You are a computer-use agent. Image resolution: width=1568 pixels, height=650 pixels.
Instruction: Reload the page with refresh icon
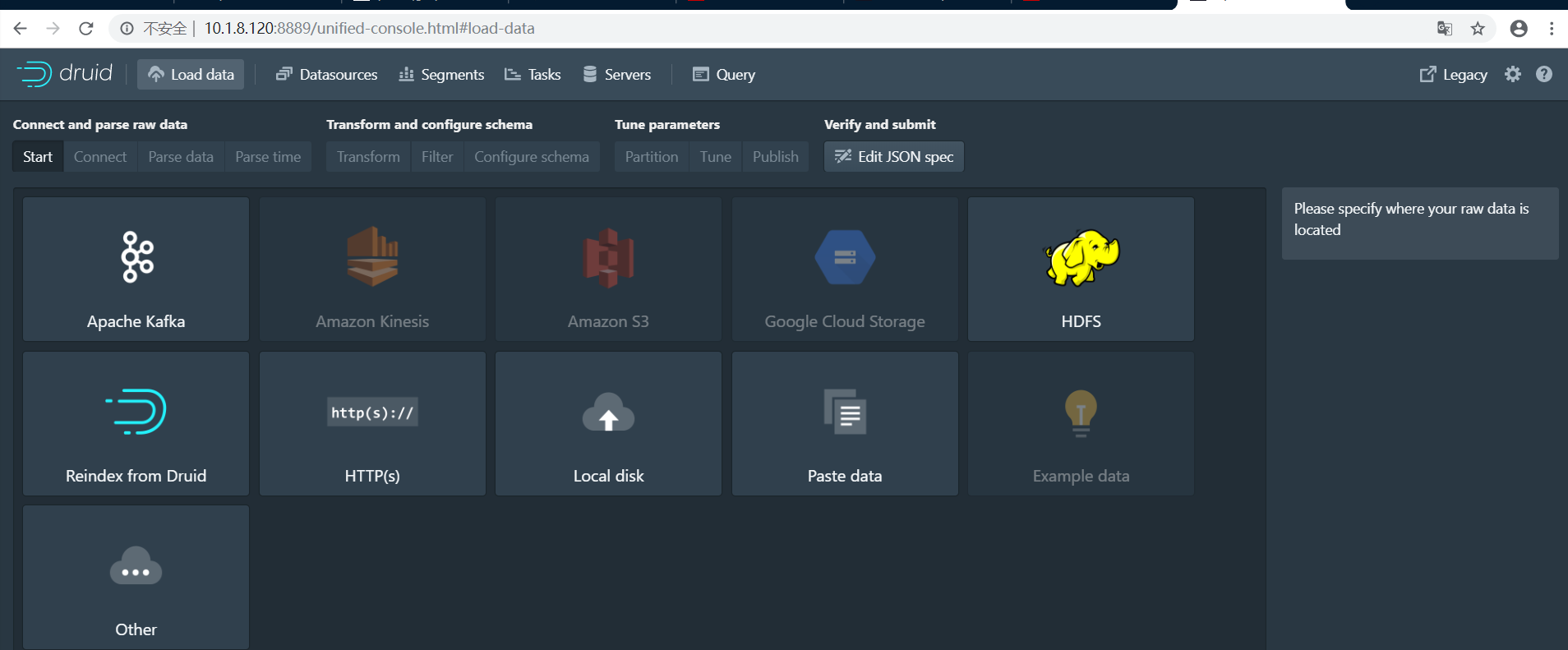86,29
